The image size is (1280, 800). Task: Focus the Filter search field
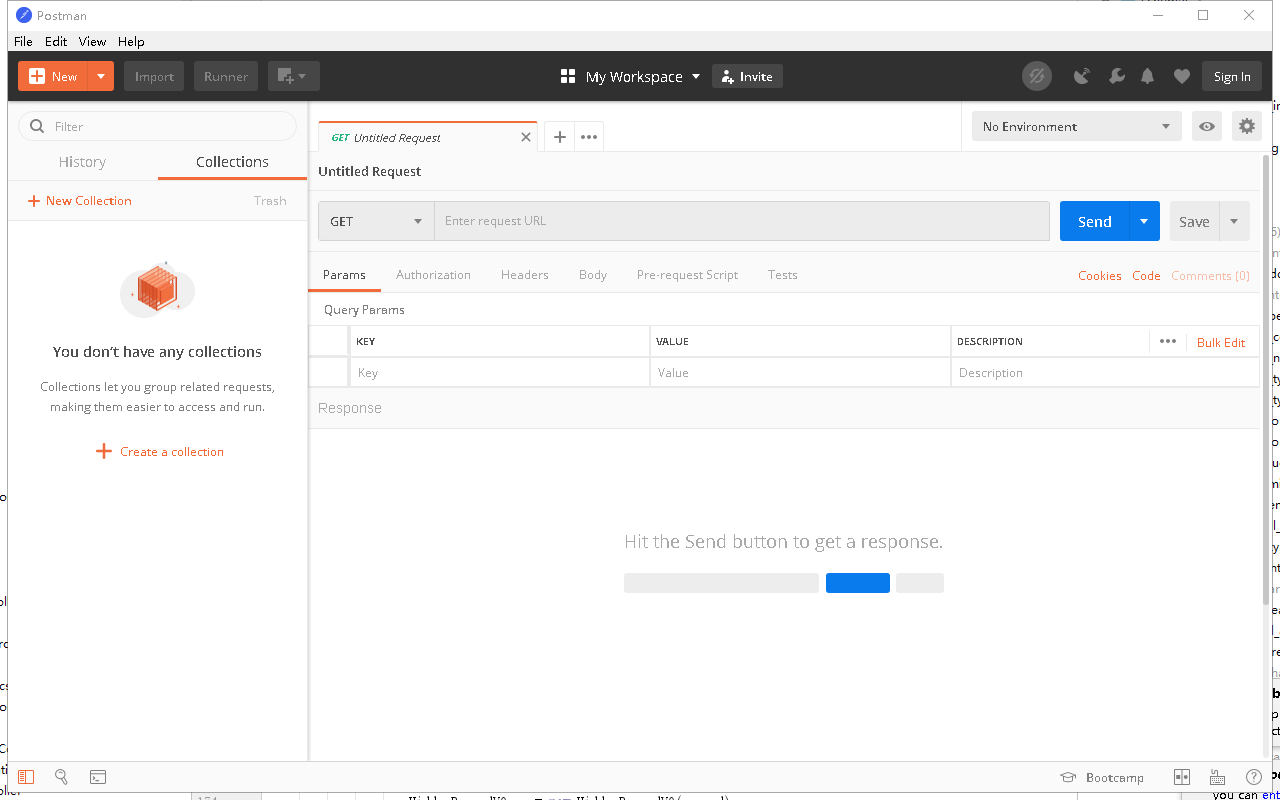click(158, 126)
